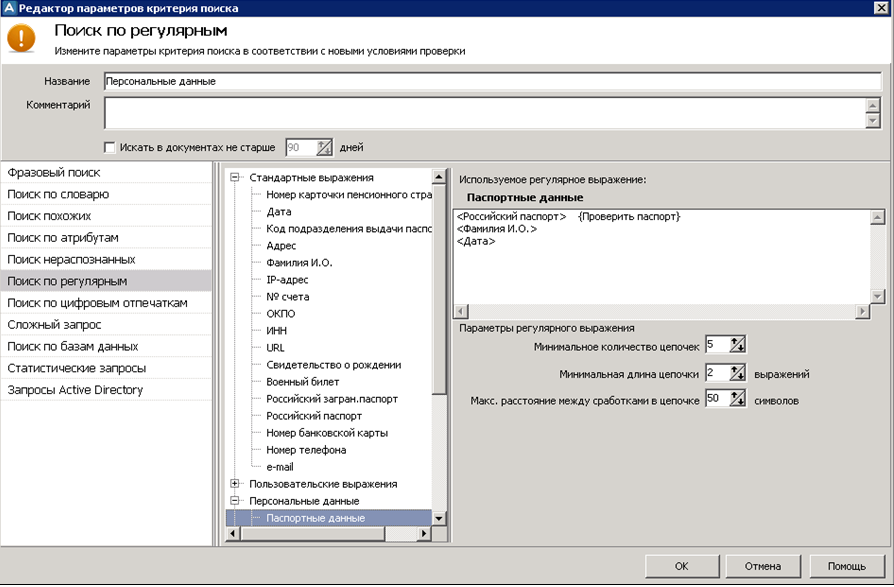Screen dimensions: 894x587
Task: Expand 'Пользовательские выражения' tree node
Action: pyautogui.click(x=236, y=484)
